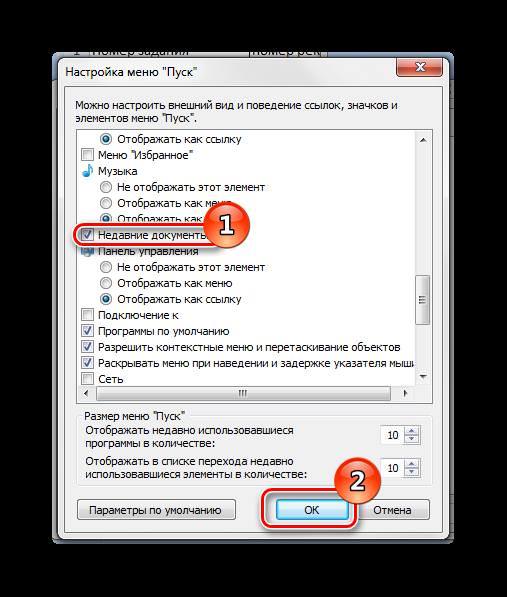Viewport: 507px width, 597px height.
Task: Toggle the Программы по умолчанию checkbox
Action: coord(88,331)
